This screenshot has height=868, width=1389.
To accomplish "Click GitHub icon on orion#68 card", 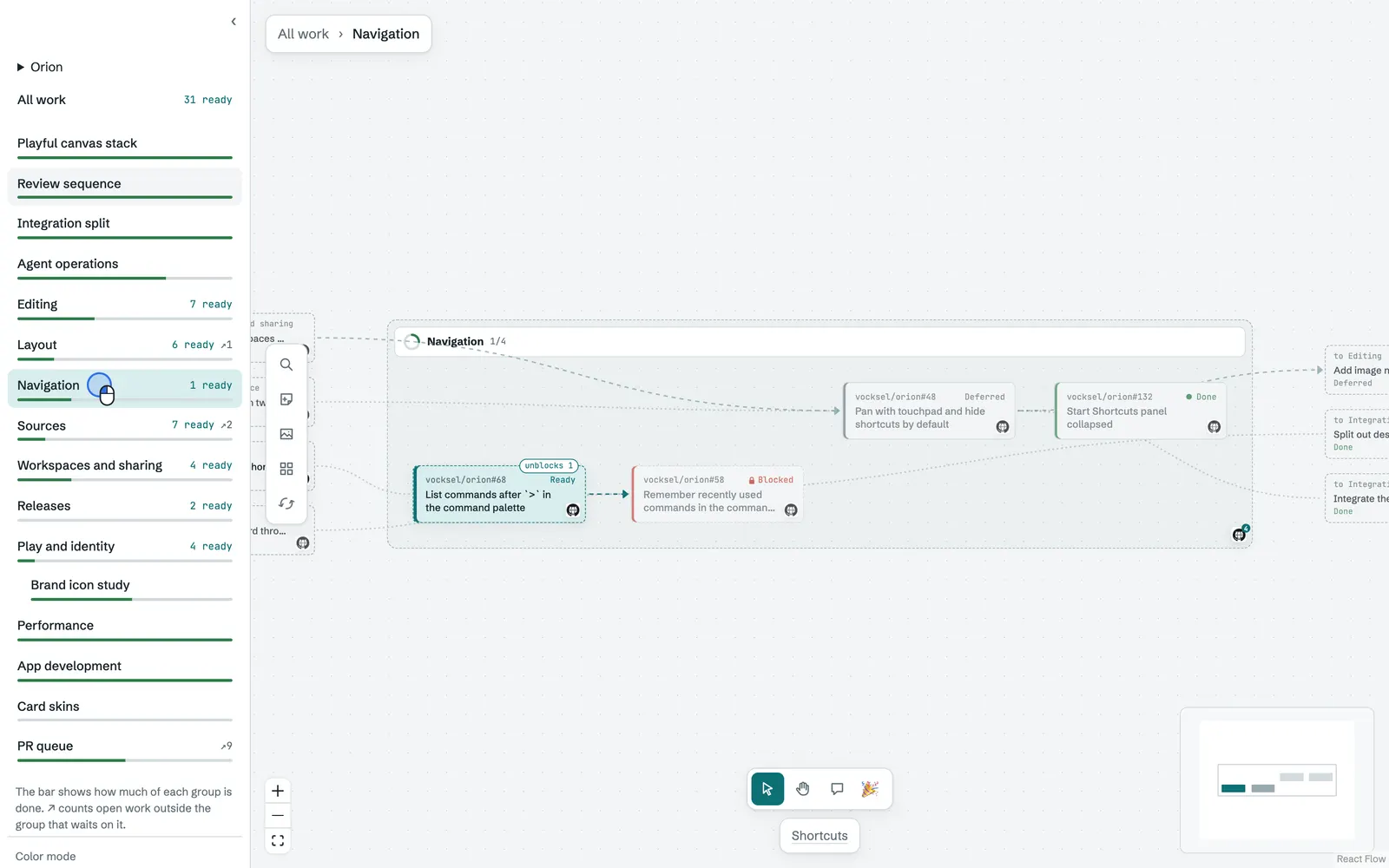I will [x=573, y=510].
